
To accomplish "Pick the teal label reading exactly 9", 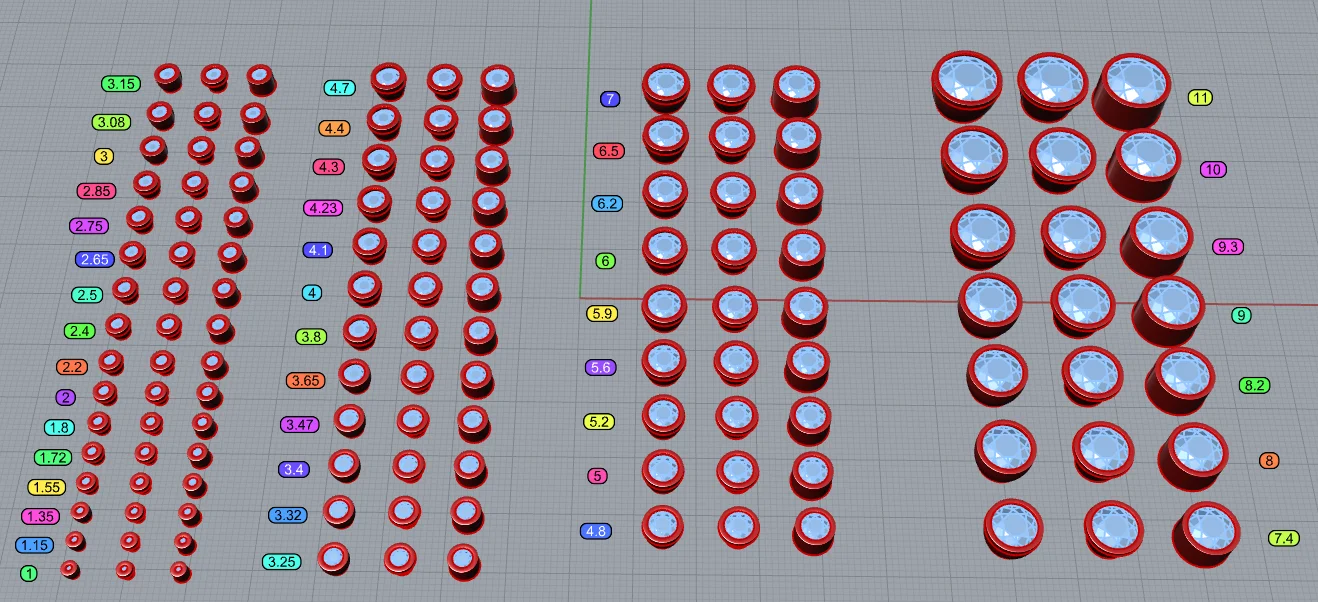I will point(1241,315).
